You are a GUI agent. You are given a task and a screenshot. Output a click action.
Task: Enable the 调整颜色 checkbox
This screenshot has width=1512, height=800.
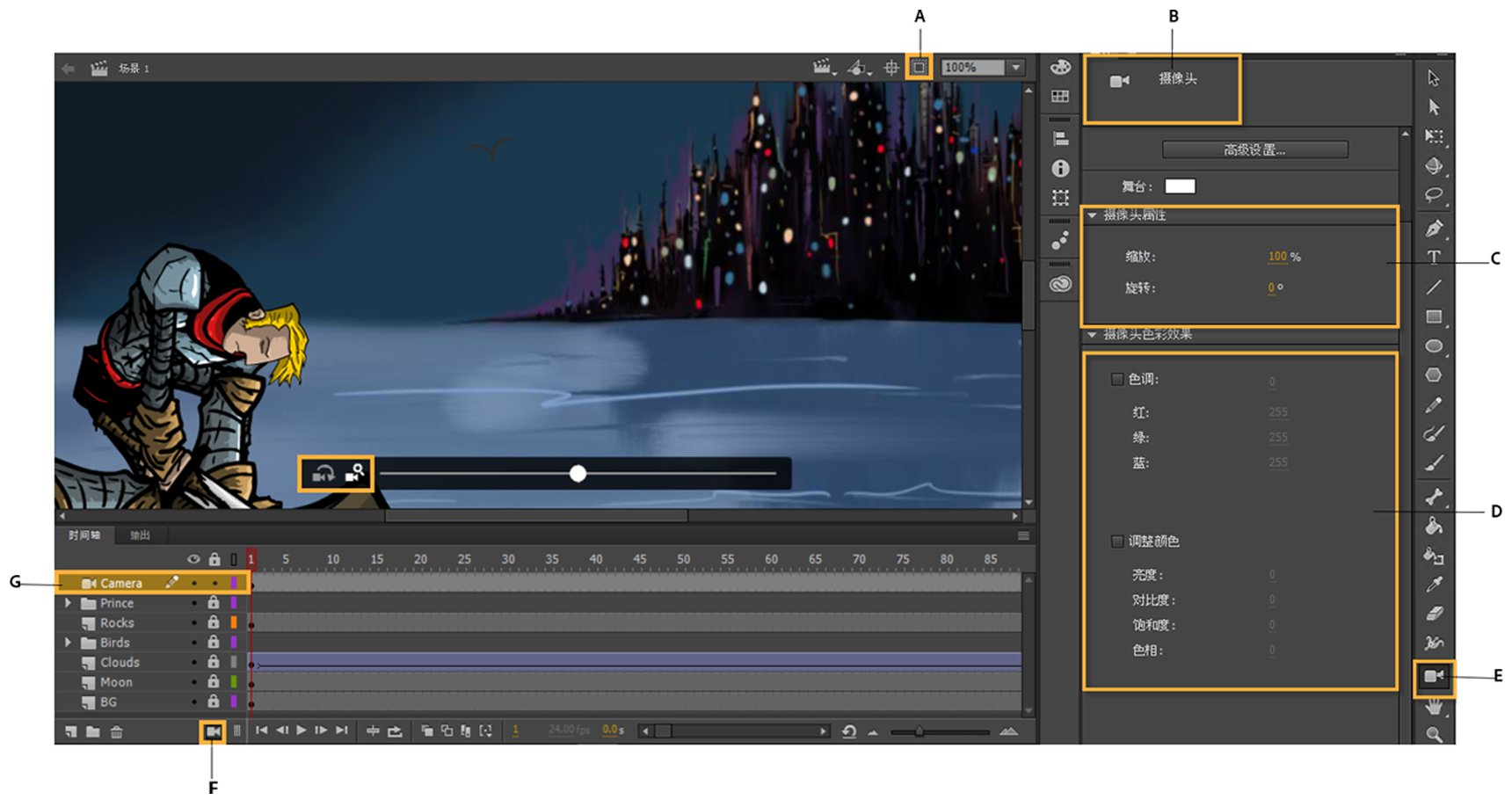1117,542
